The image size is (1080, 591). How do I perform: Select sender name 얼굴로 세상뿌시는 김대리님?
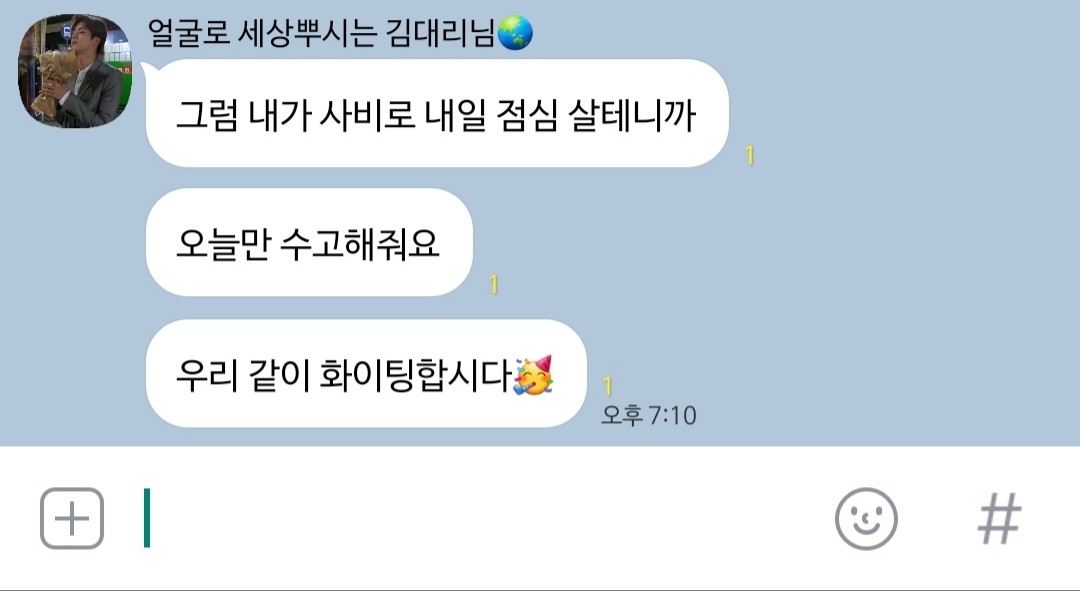tap(322, 32)
